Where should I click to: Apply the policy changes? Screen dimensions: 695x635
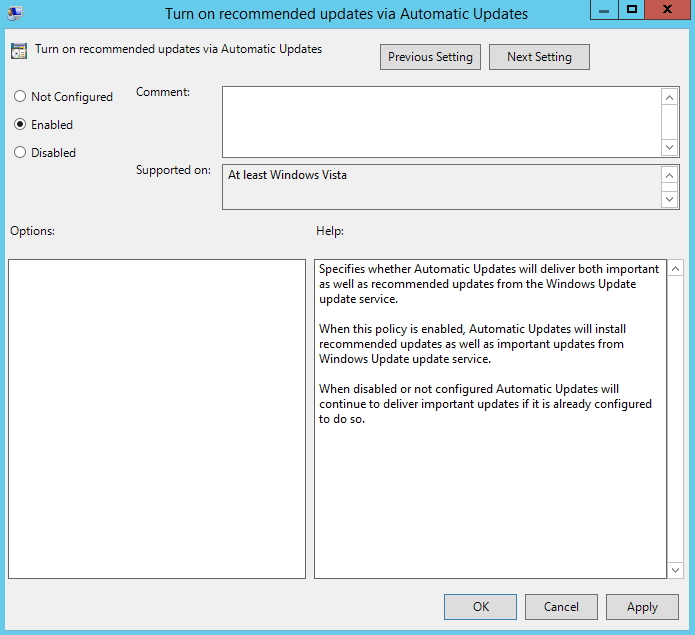642,607
